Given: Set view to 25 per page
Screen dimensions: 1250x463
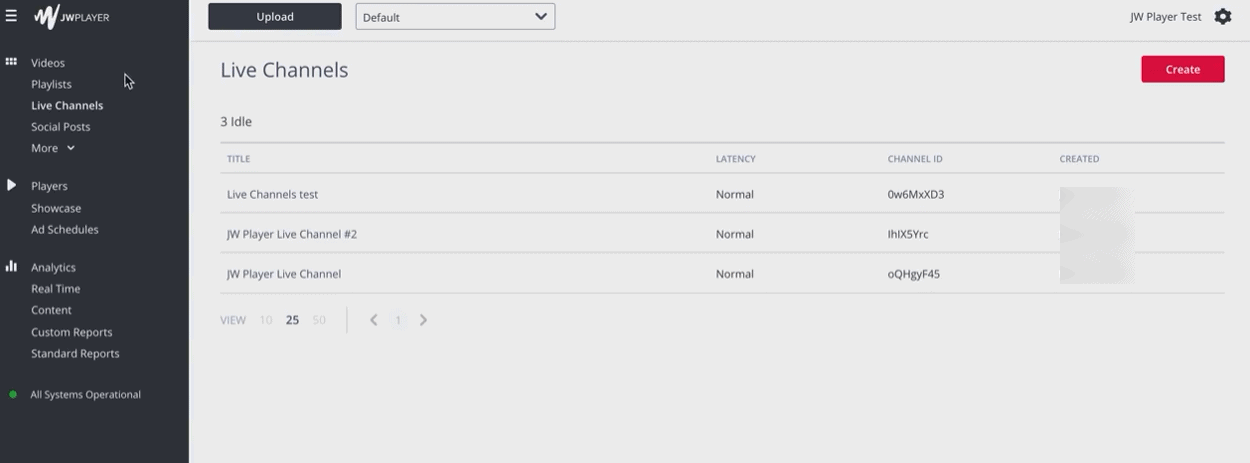Looking at the screenshot, I should click(292, 320).
